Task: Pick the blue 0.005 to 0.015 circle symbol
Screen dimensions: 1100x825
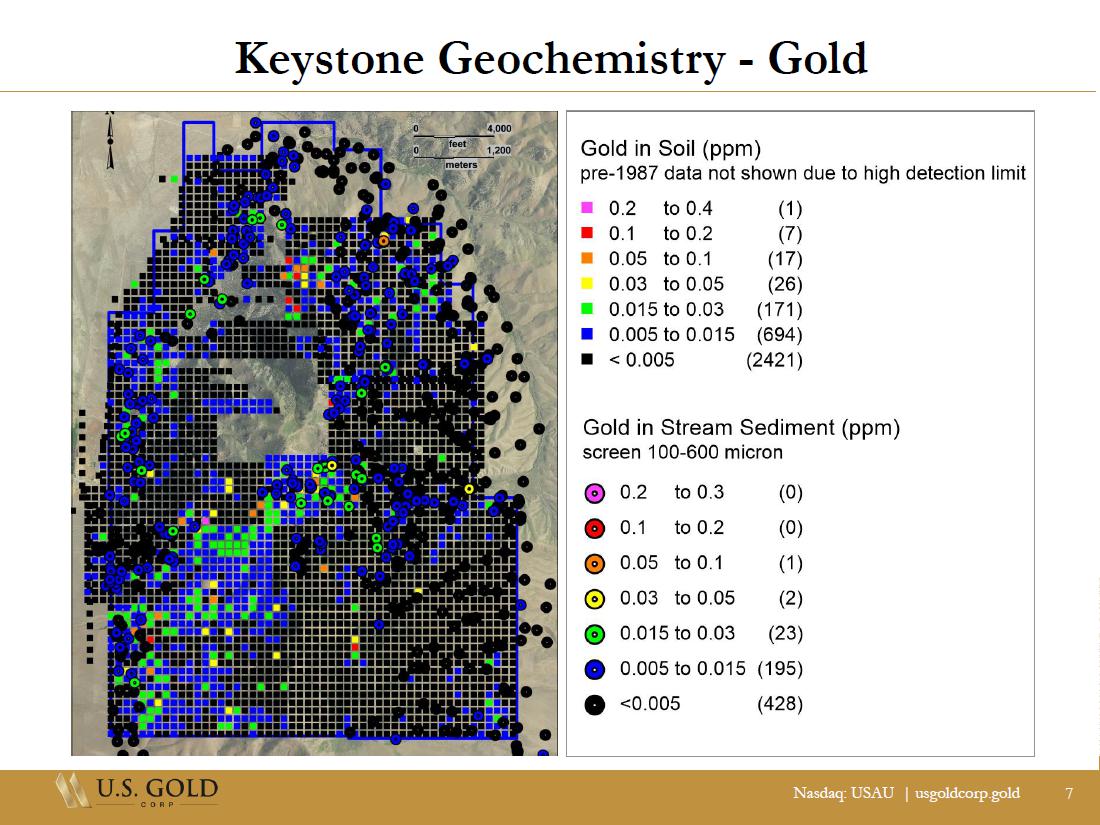Action: pos(593,669)
